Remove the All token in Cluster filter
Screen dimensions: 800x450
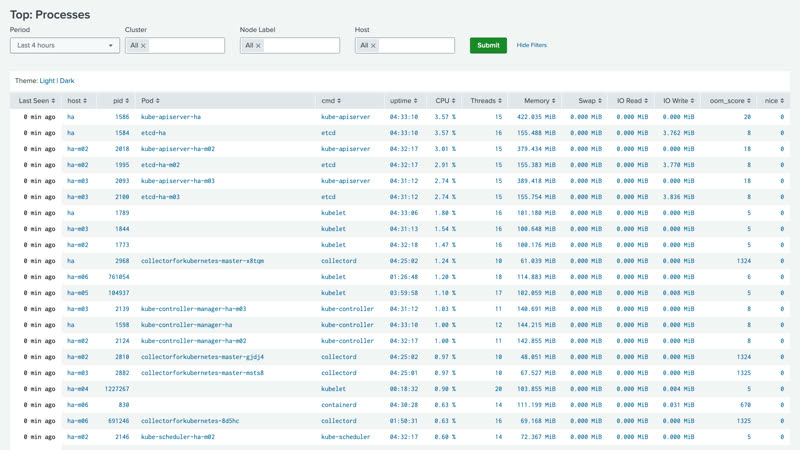[143, 46]
